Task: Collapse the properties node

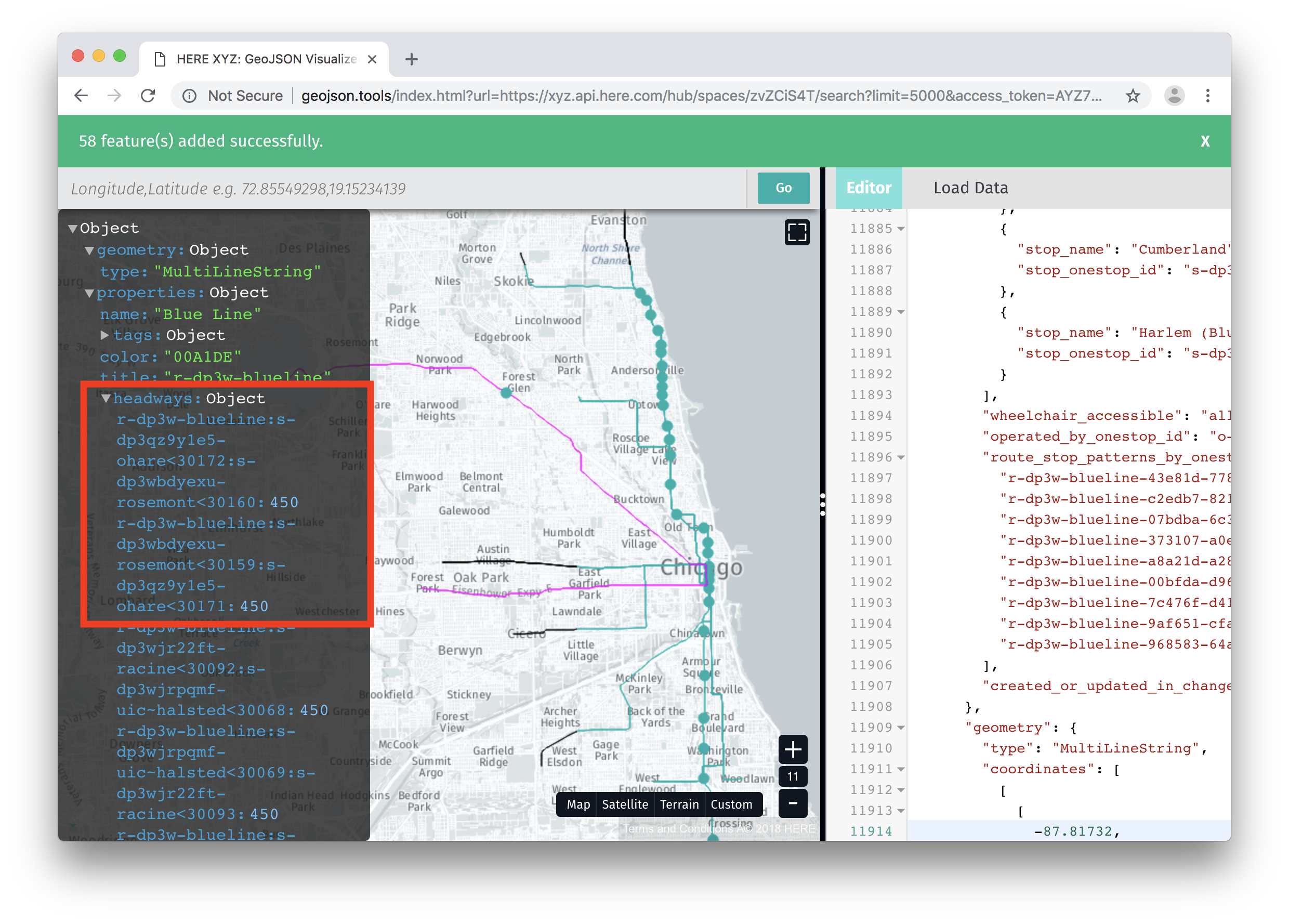Action: (89, 293)
